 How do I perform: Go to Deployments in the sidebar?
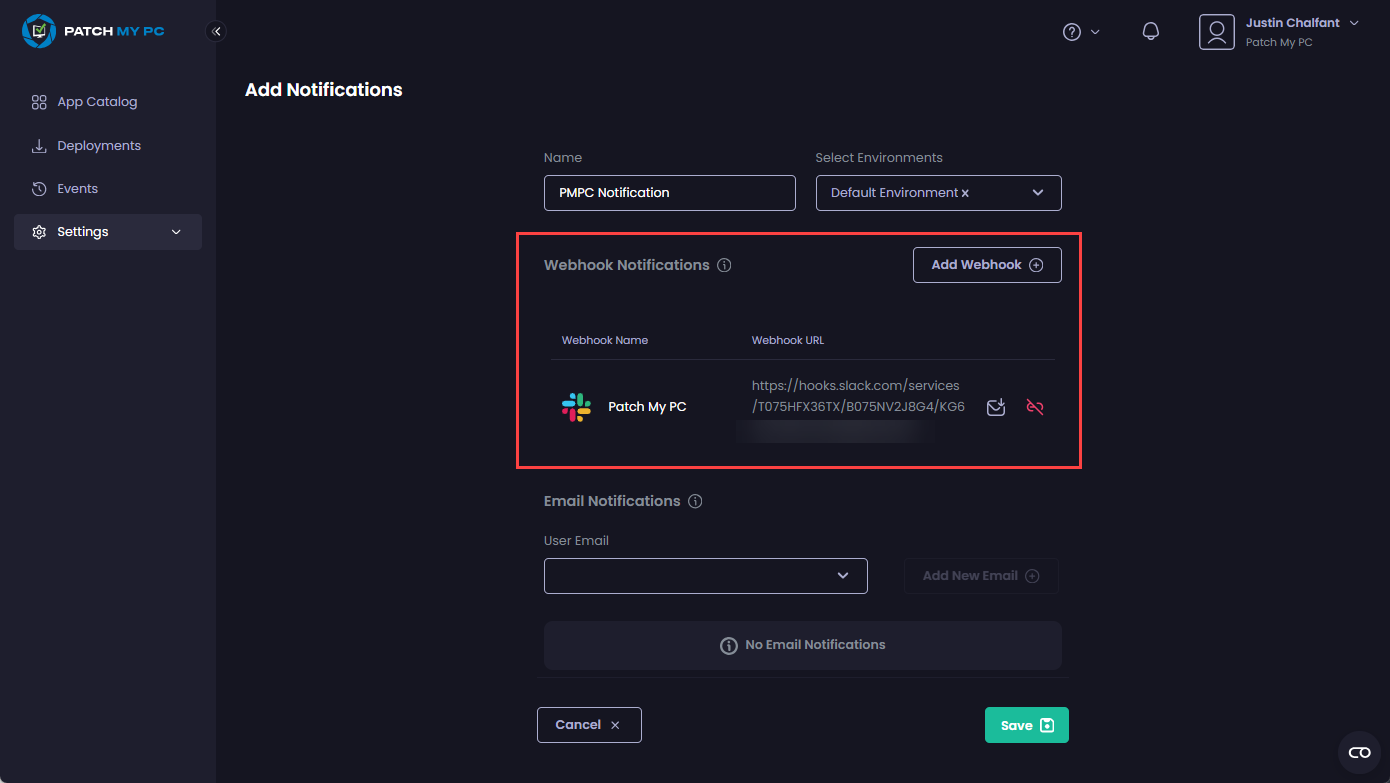[98, 146]
